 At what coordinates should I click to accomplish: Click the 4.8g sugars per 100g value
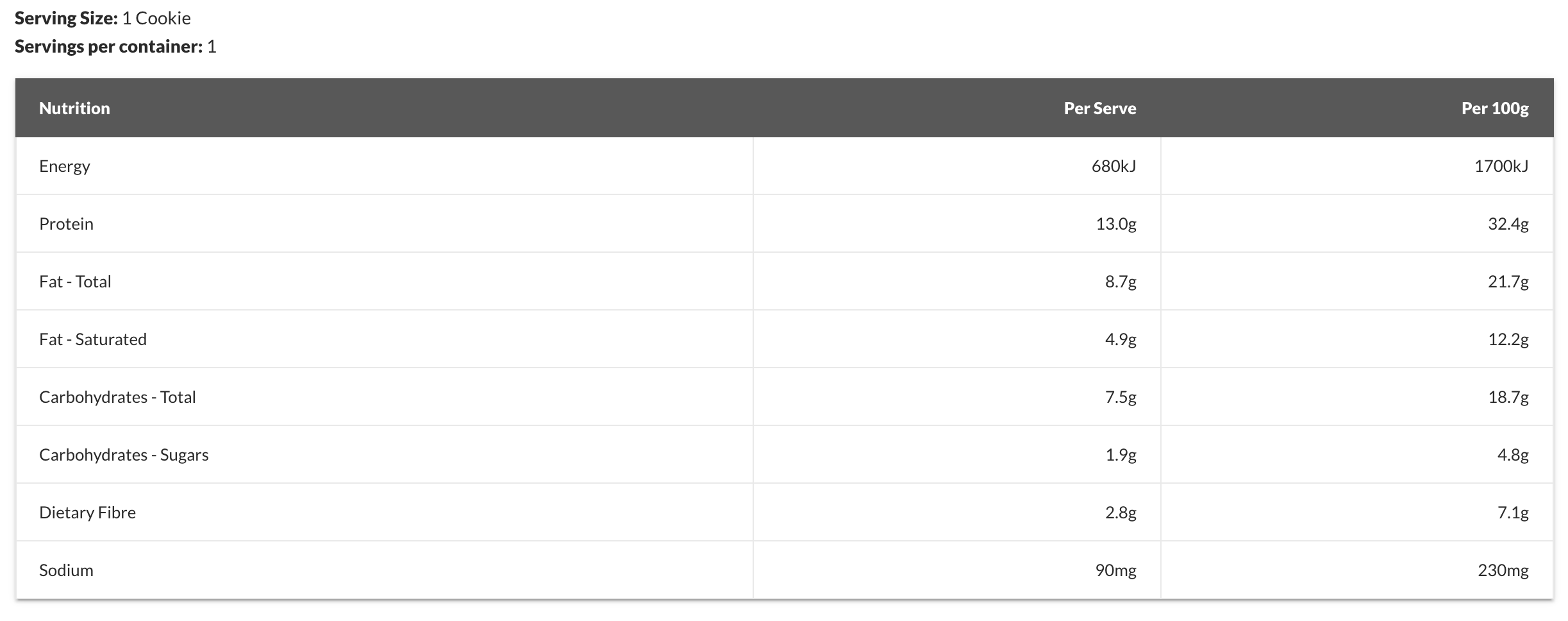(1513, 455)
